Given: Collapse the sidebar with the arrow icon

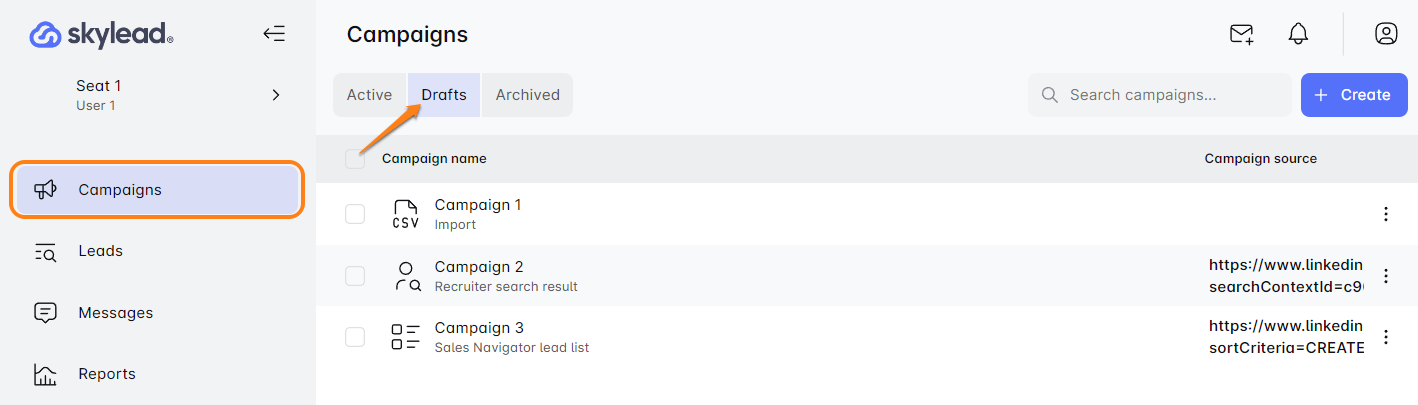Looking at the screenshot, I should click(x=274, y=34).
